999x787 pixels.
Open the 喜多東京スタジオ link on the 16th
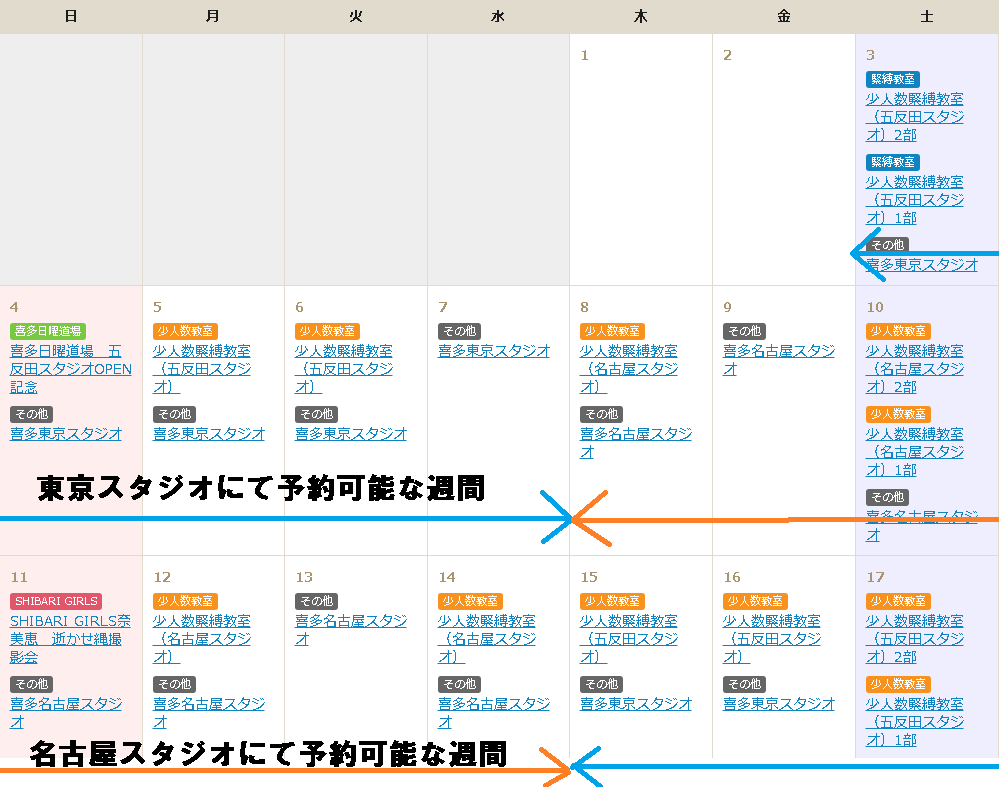[778, 704]
